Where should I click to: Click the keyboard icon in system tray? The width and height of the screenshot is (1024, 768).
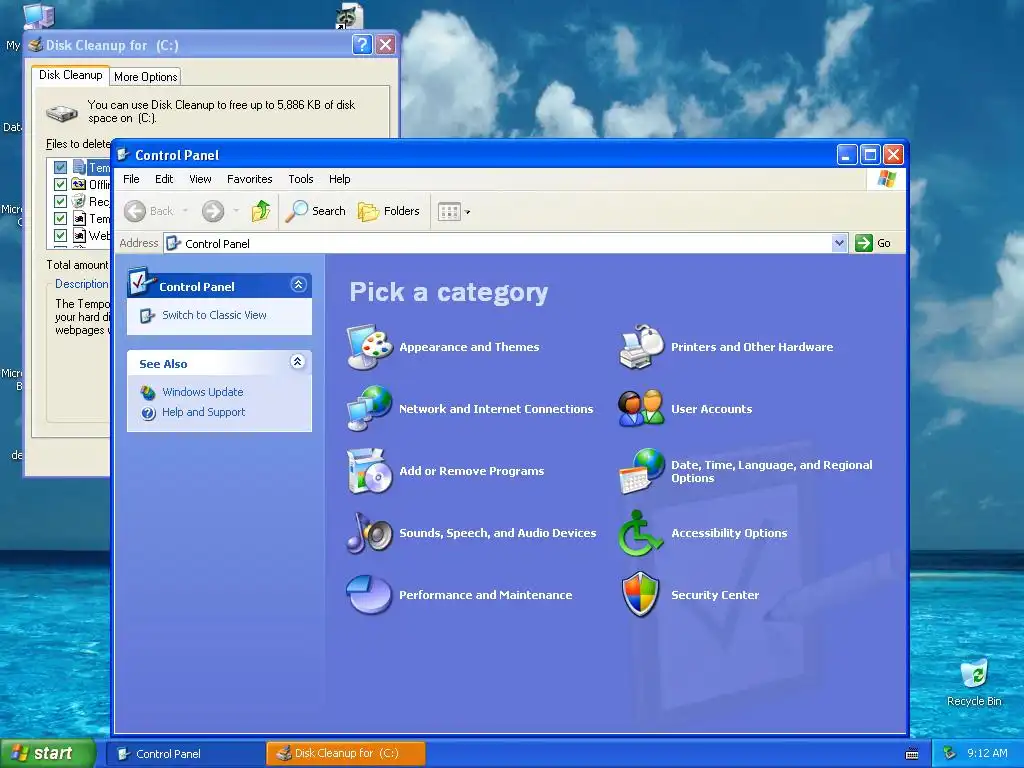coord(912,754)
